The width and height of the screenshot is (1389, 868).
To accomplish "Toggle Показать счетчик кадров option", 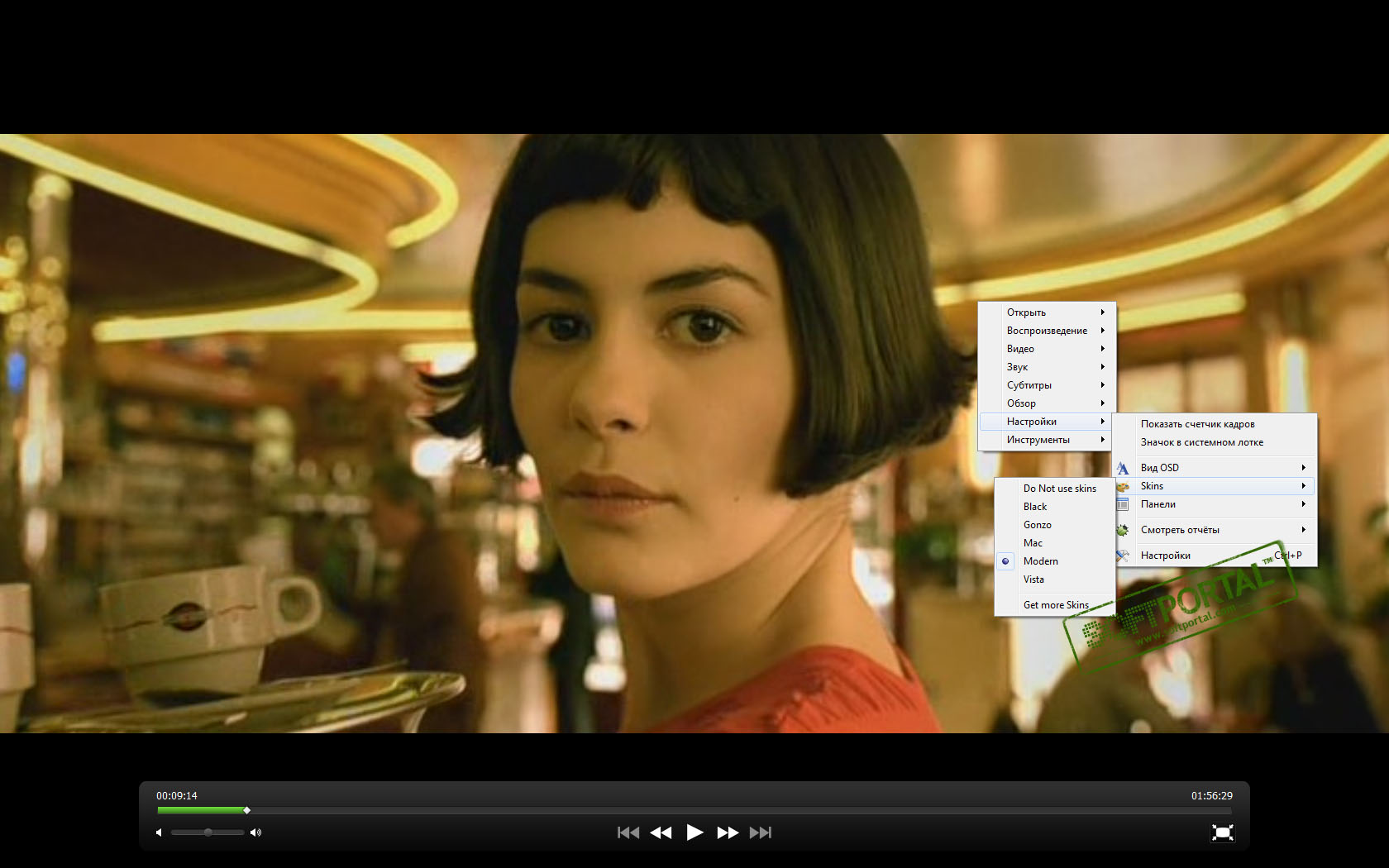I will click(1215, 424).
